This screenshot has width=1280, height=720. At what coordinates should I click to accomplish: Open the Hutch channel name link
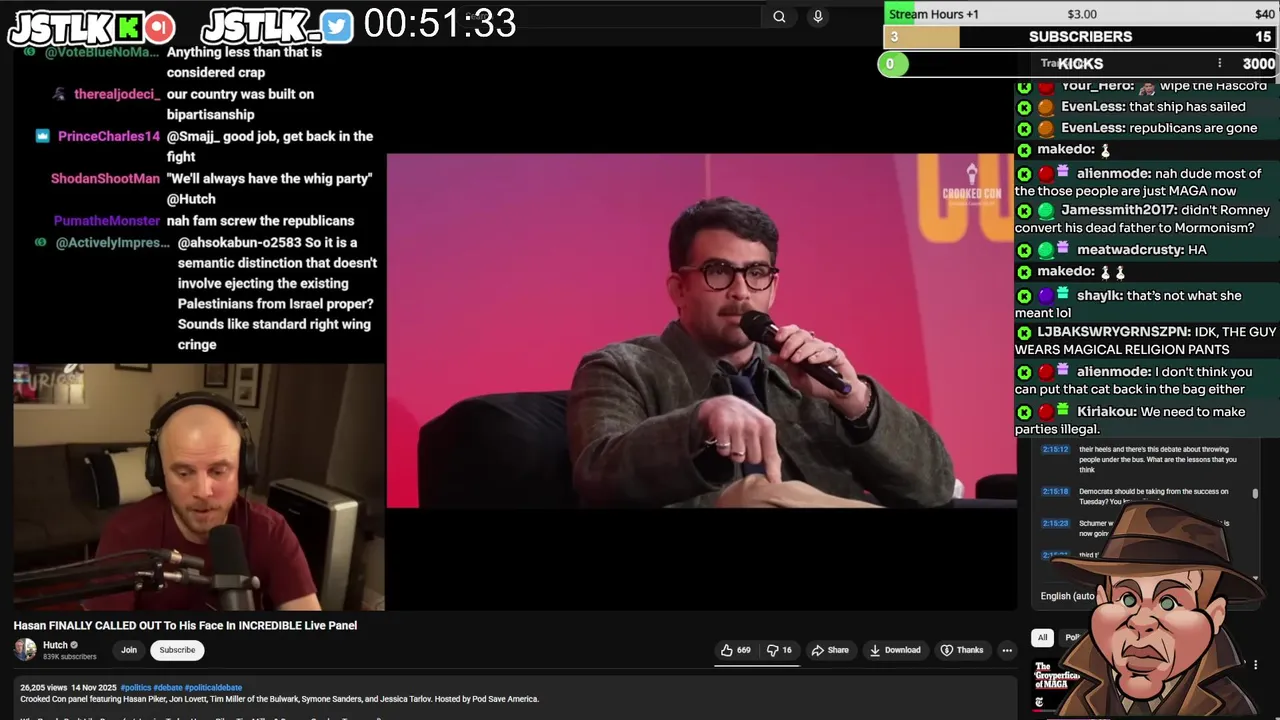tap(55, 645)
